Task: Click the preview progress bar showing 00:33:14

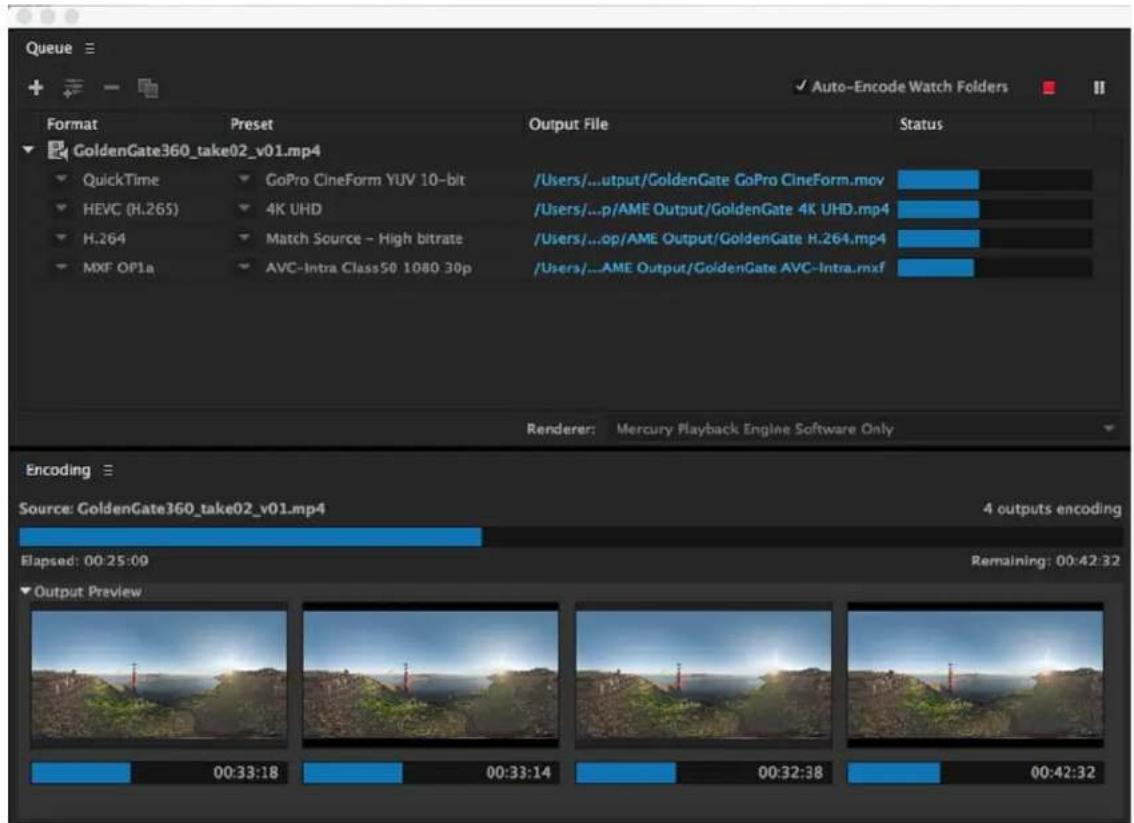Action: (430, 772)
